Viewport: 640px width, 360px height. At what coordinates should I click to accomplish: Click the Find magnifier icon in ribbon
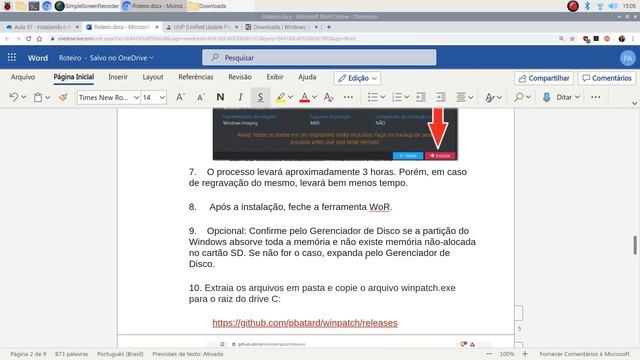tap(519, 97)
